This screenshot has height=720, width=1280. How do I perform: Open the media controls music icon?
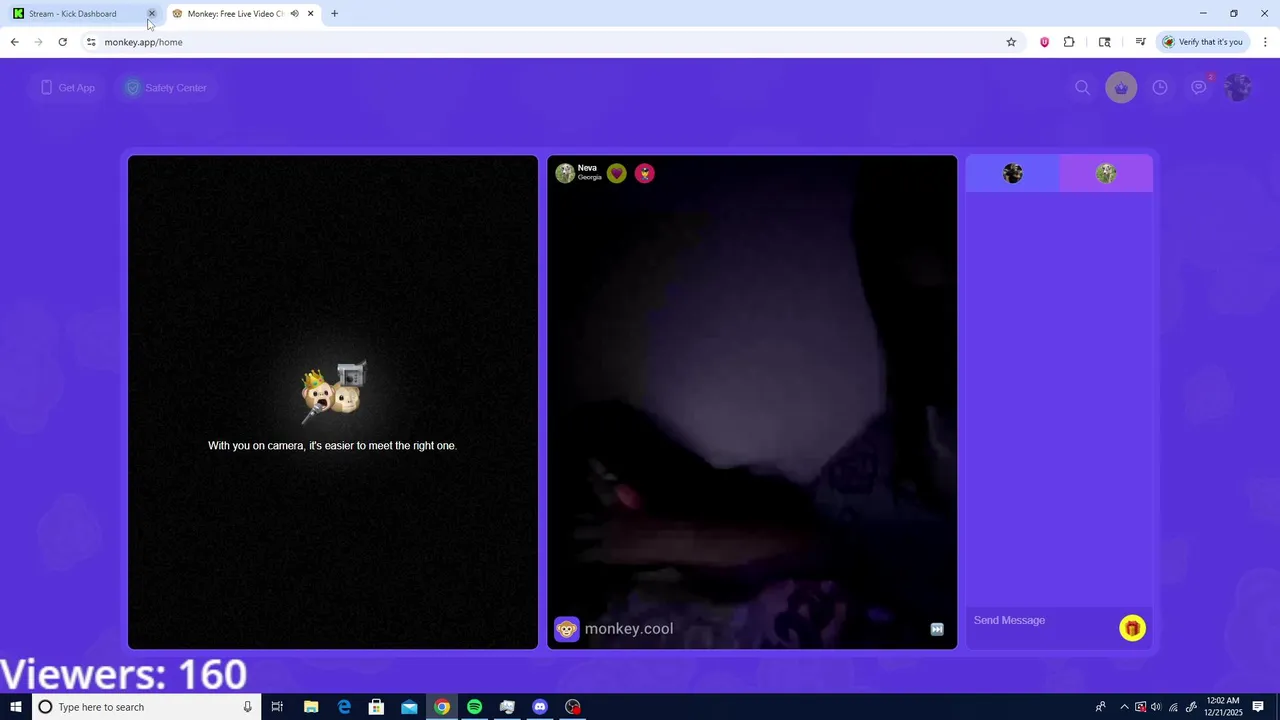1140,42
